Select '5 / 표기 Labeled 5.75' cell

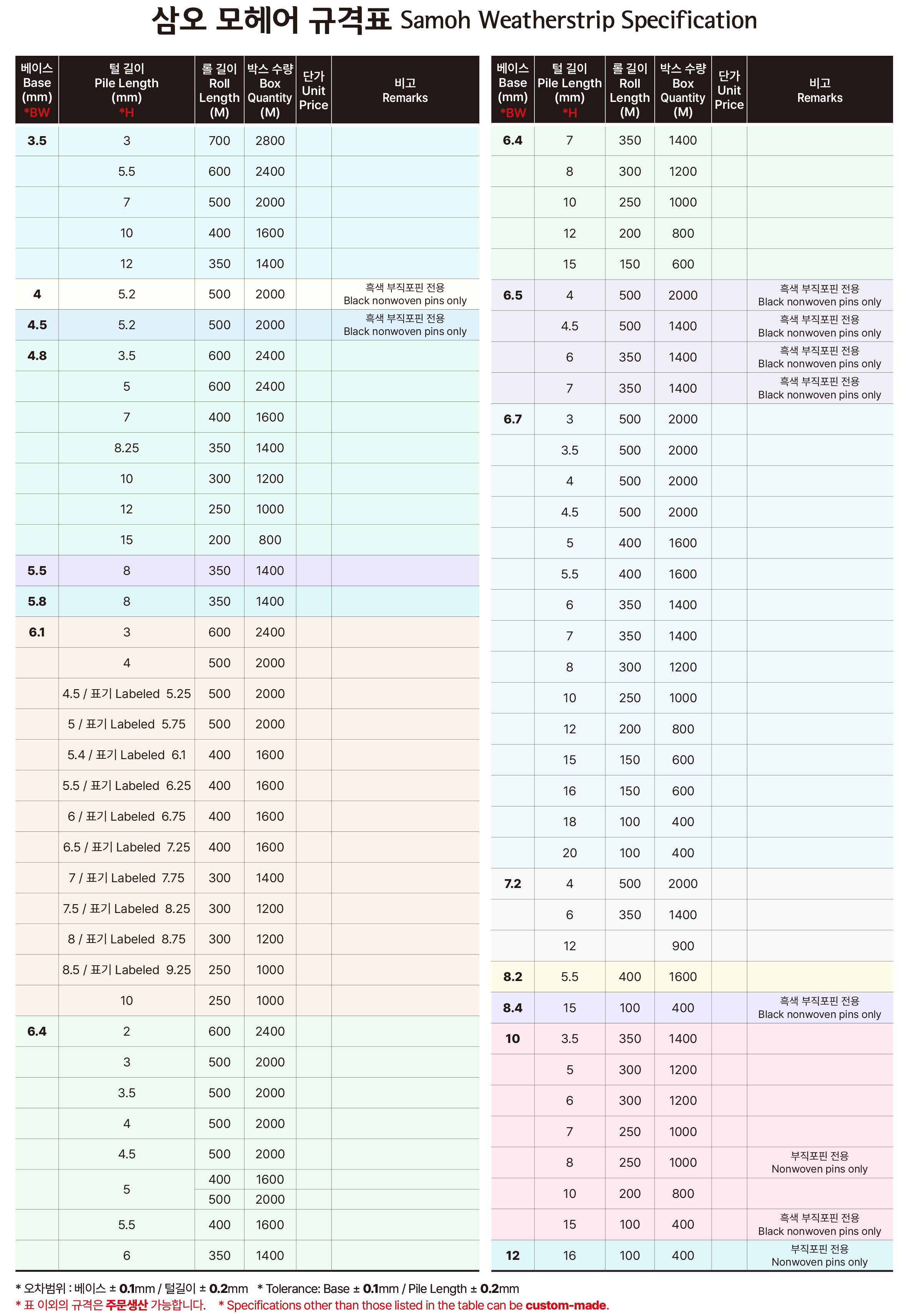click(x=126, y=724)
